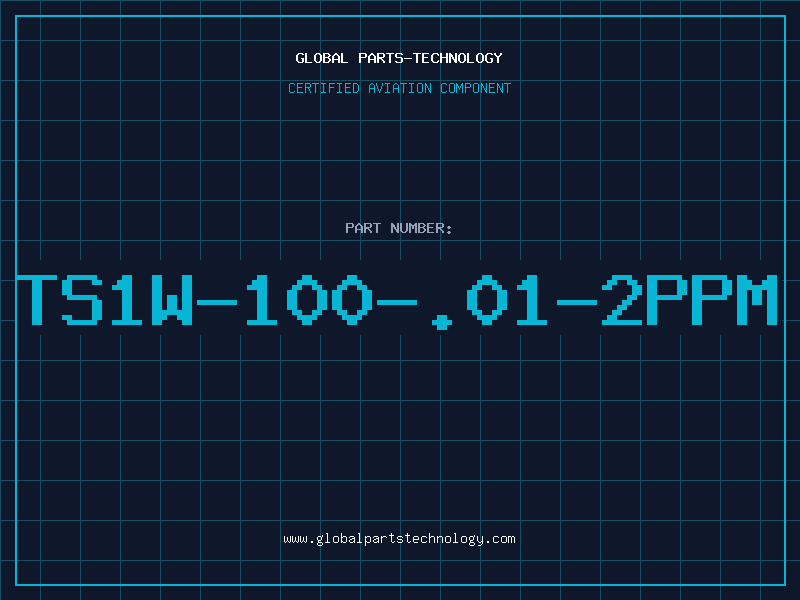
Task: Click the CERTIFIED AVIATION COMPONENT subtitle
Action: 399,88
